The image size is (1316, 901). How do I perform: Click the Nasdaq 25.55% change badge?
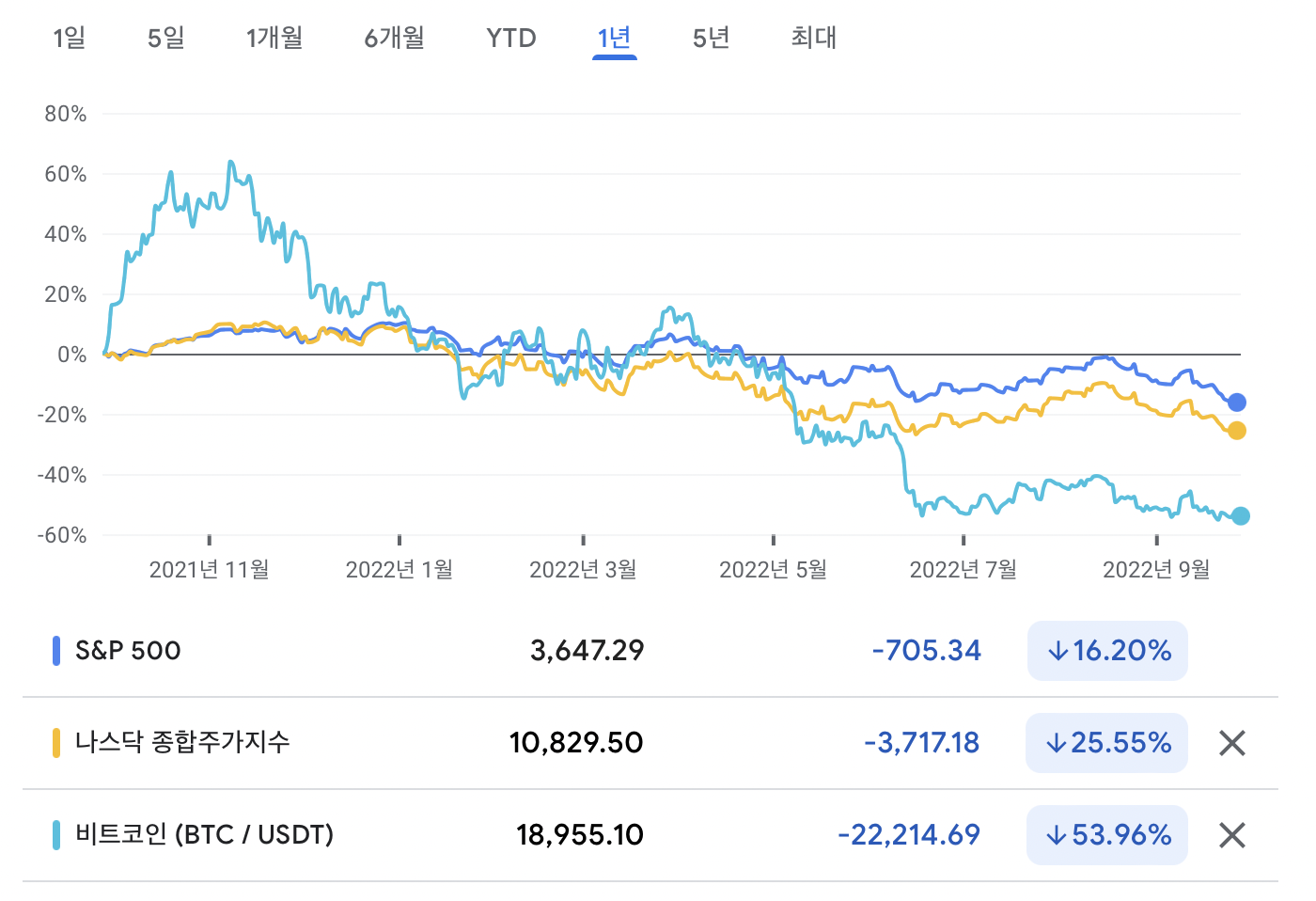1107,743
